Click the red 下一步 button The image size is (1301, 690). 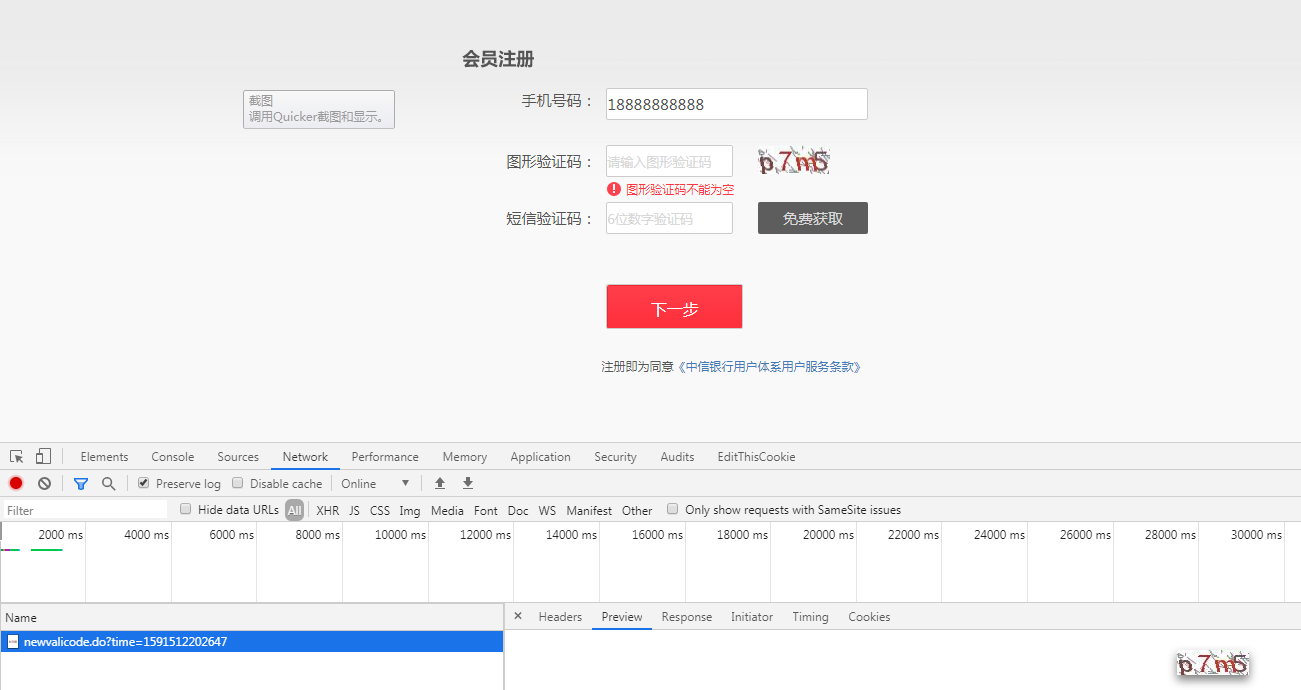674,307
